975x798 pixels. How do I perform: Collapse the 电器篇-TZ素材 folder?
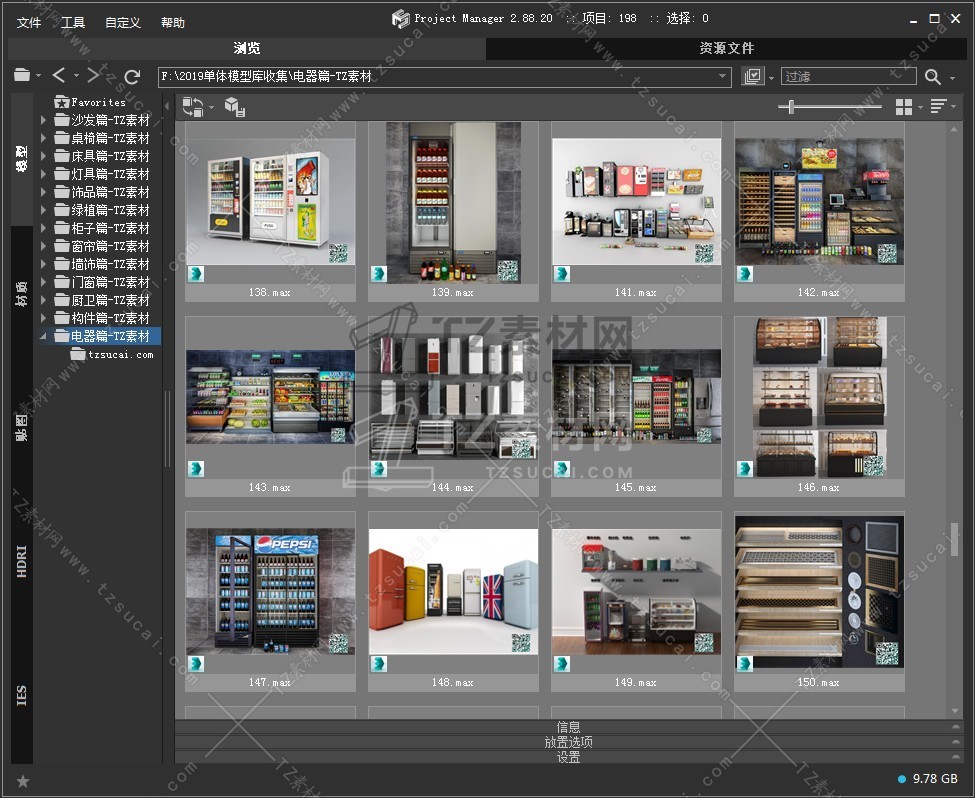[43, 336]
